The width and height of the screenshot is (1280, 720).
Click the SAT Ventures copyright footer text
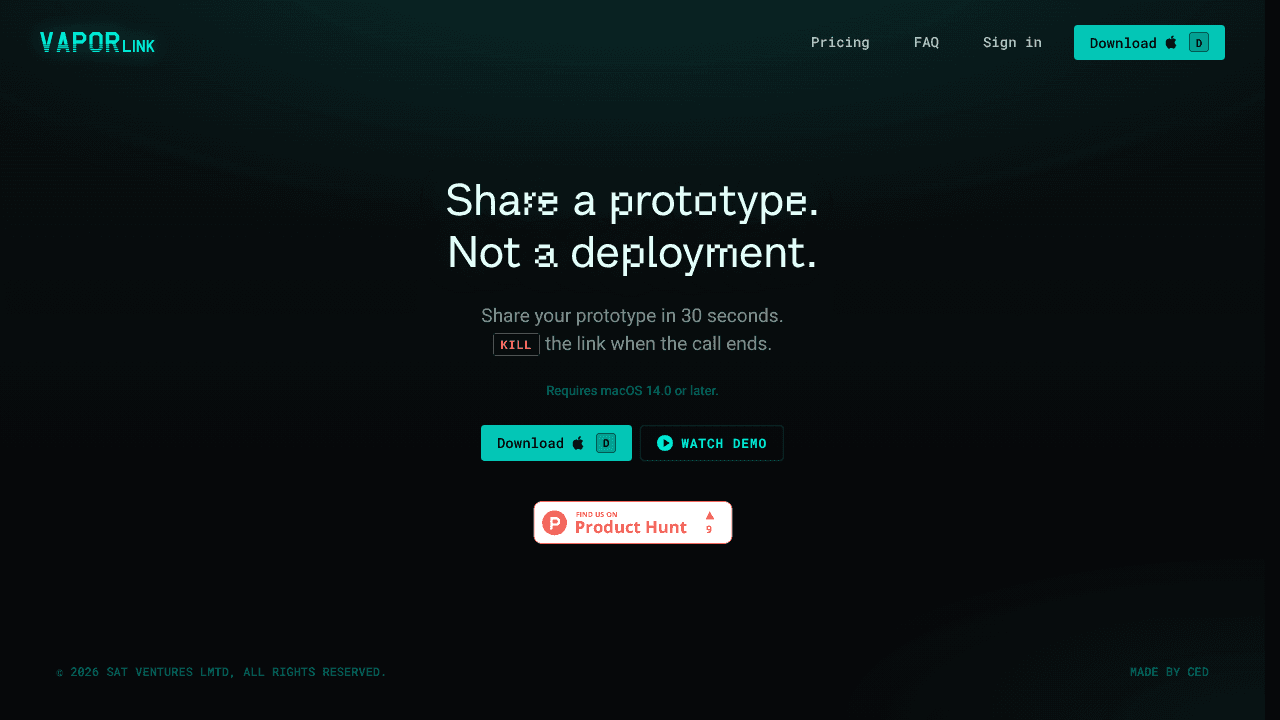tap(221, 672)
